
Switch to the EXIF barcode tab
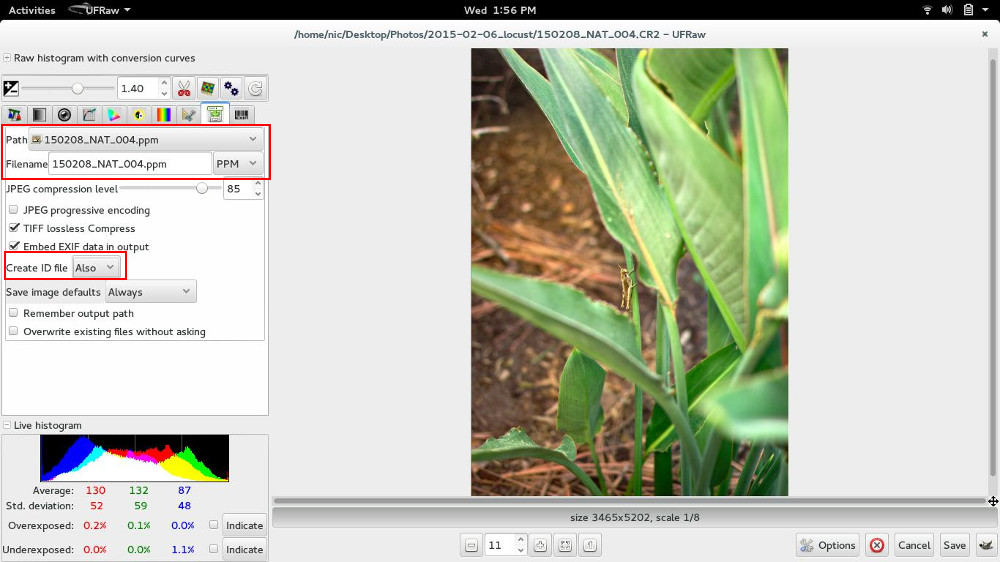[x=242, y=115]
